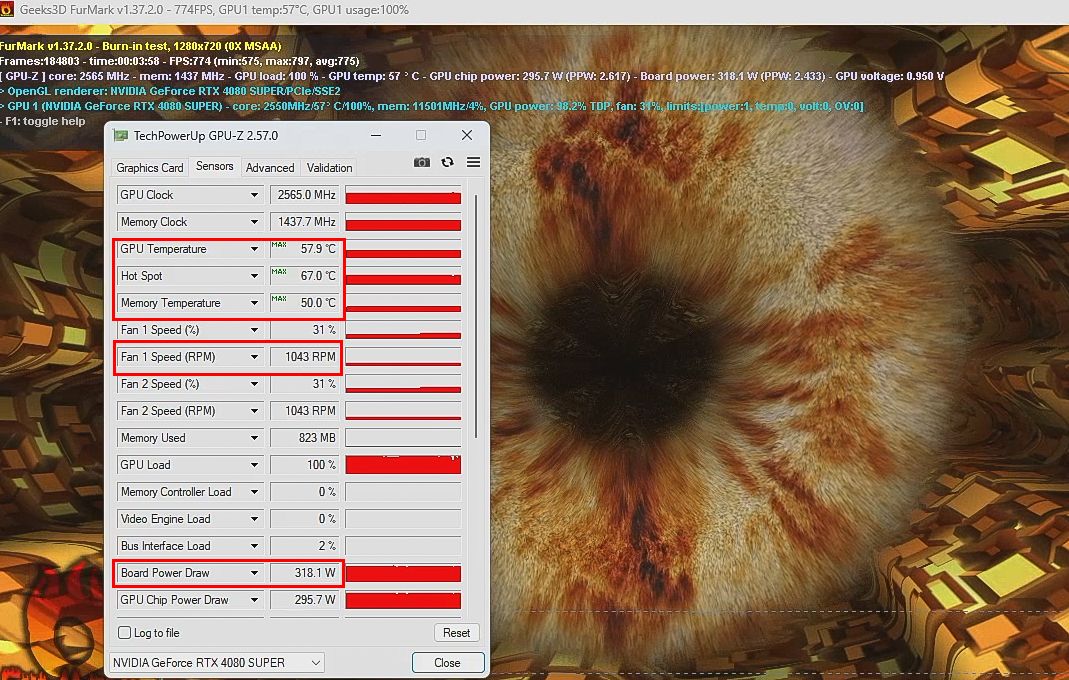Click the 2565.0 MHz GPU Clock value
This screenshot has height=680, width=1069.
(x=304, y=195)
